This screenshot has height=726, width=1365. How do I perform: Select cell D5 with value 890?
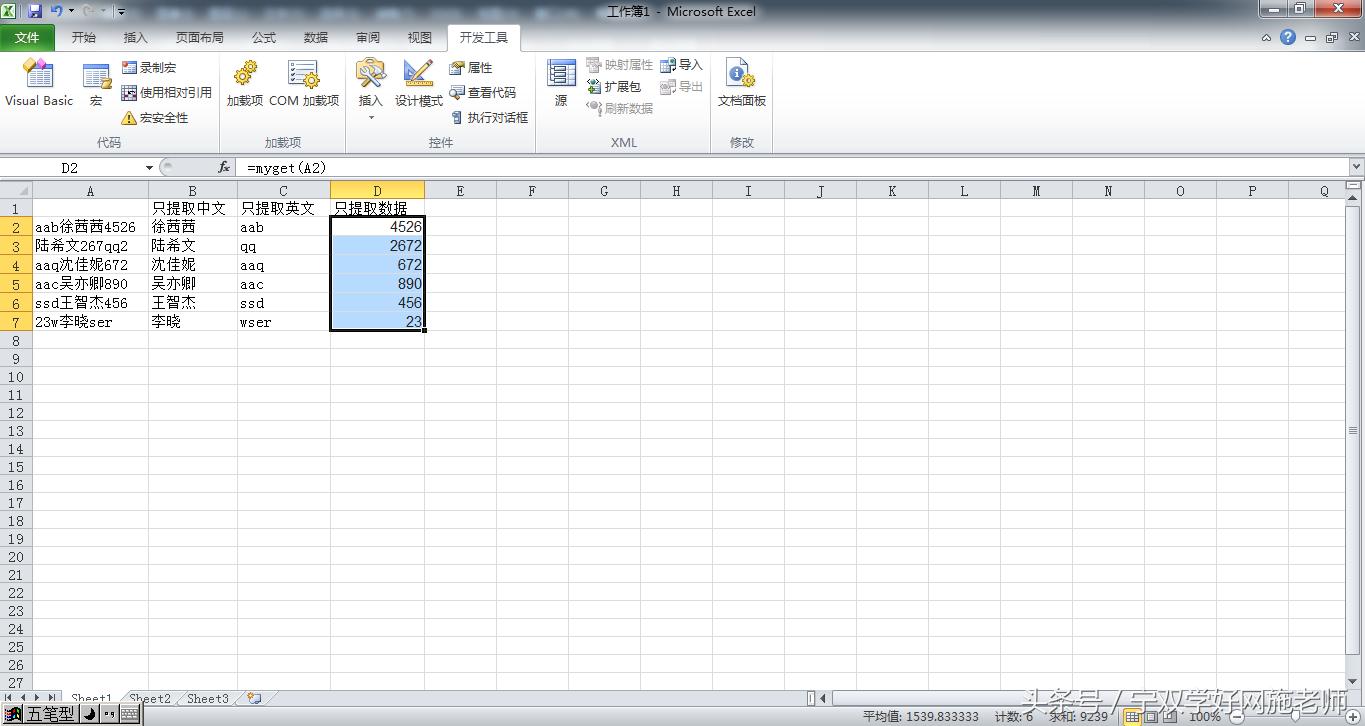pos(377,284)
